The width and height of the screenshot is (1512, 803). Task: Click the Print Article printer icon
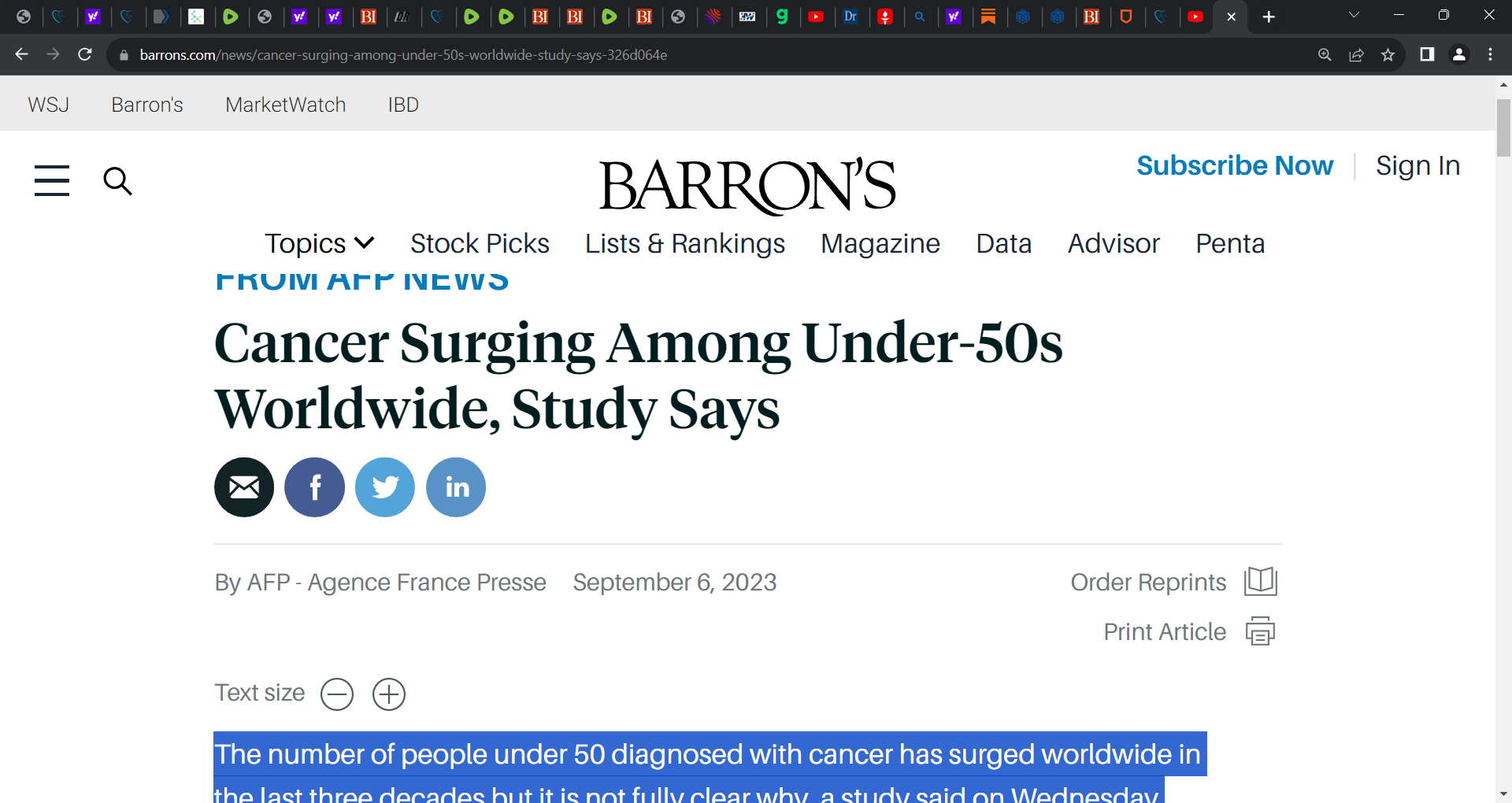[x=1260, y=631]
